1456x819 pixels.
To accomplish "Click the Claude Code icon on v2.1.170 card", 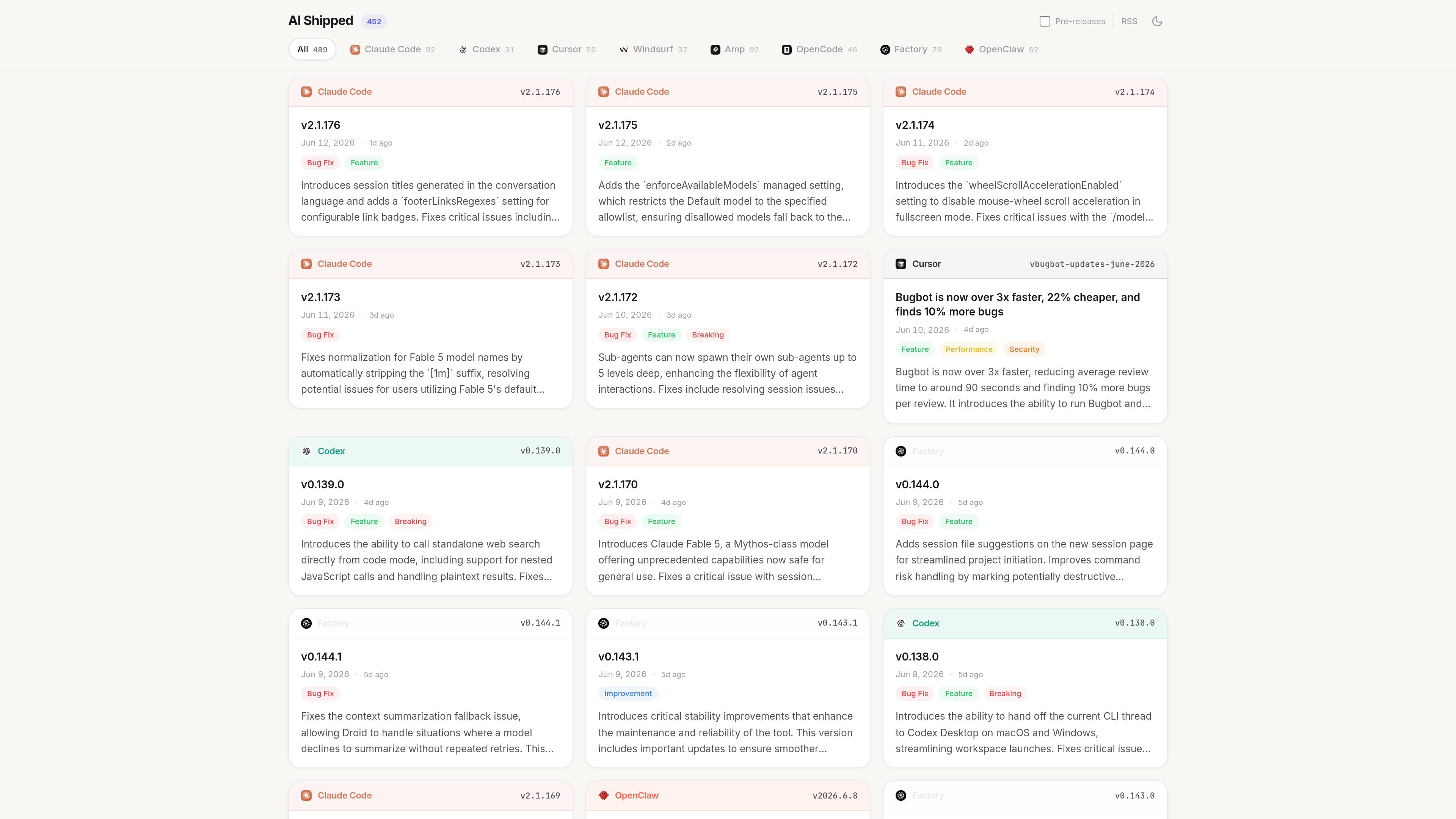I will [604, 451].
